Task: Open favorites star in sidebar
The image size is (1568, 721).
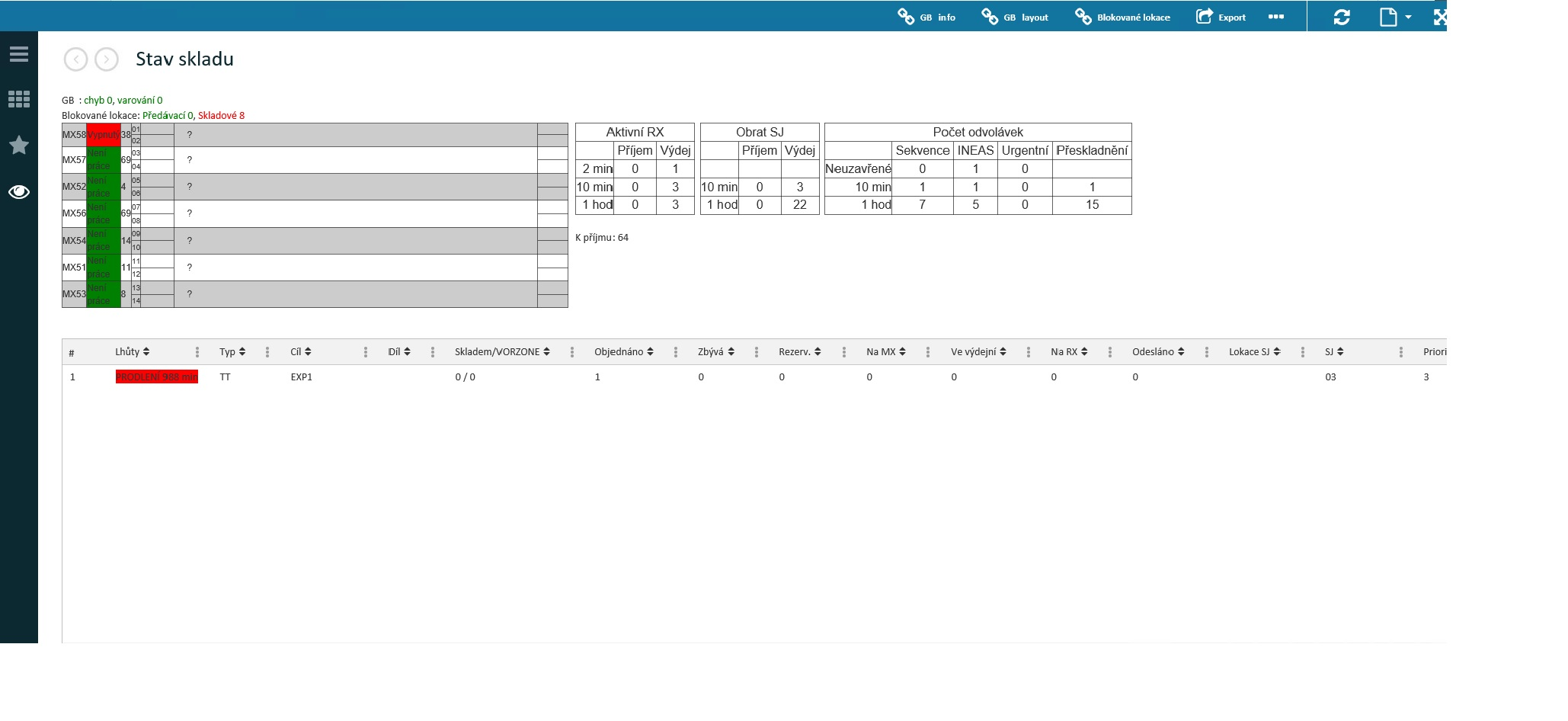Action: [x=19, y=145]
